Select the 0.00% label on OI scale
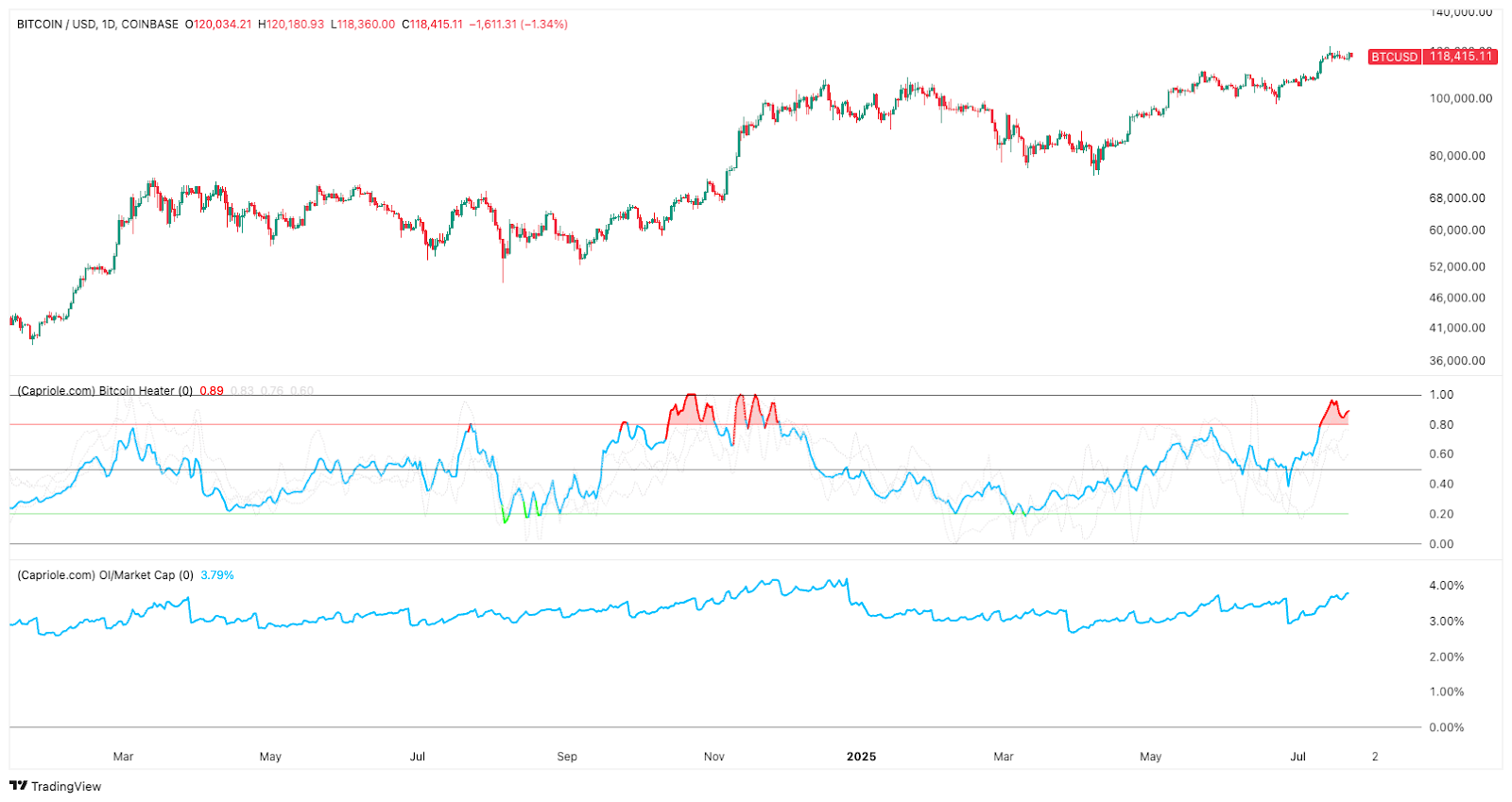1512x802 pixels. coord(1446,727)
